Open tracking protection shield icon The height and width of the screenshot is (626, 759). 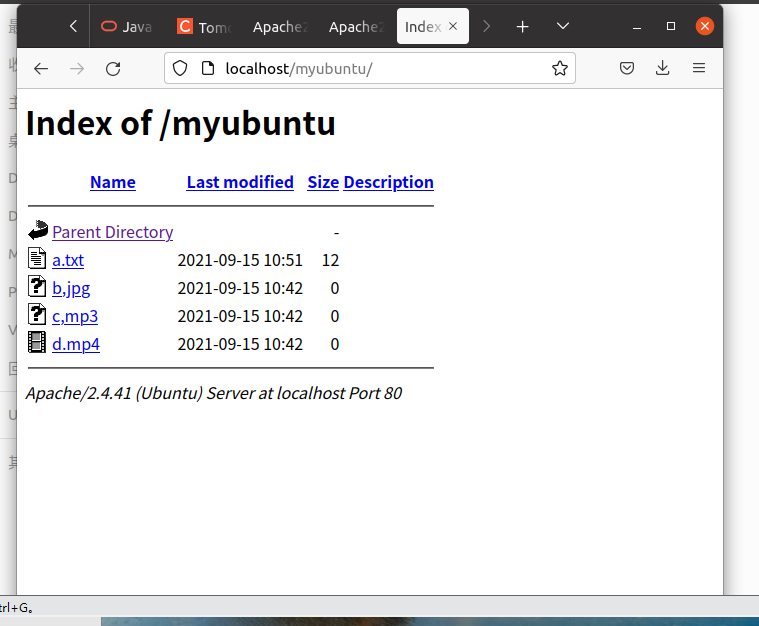(x=180, y=68)
